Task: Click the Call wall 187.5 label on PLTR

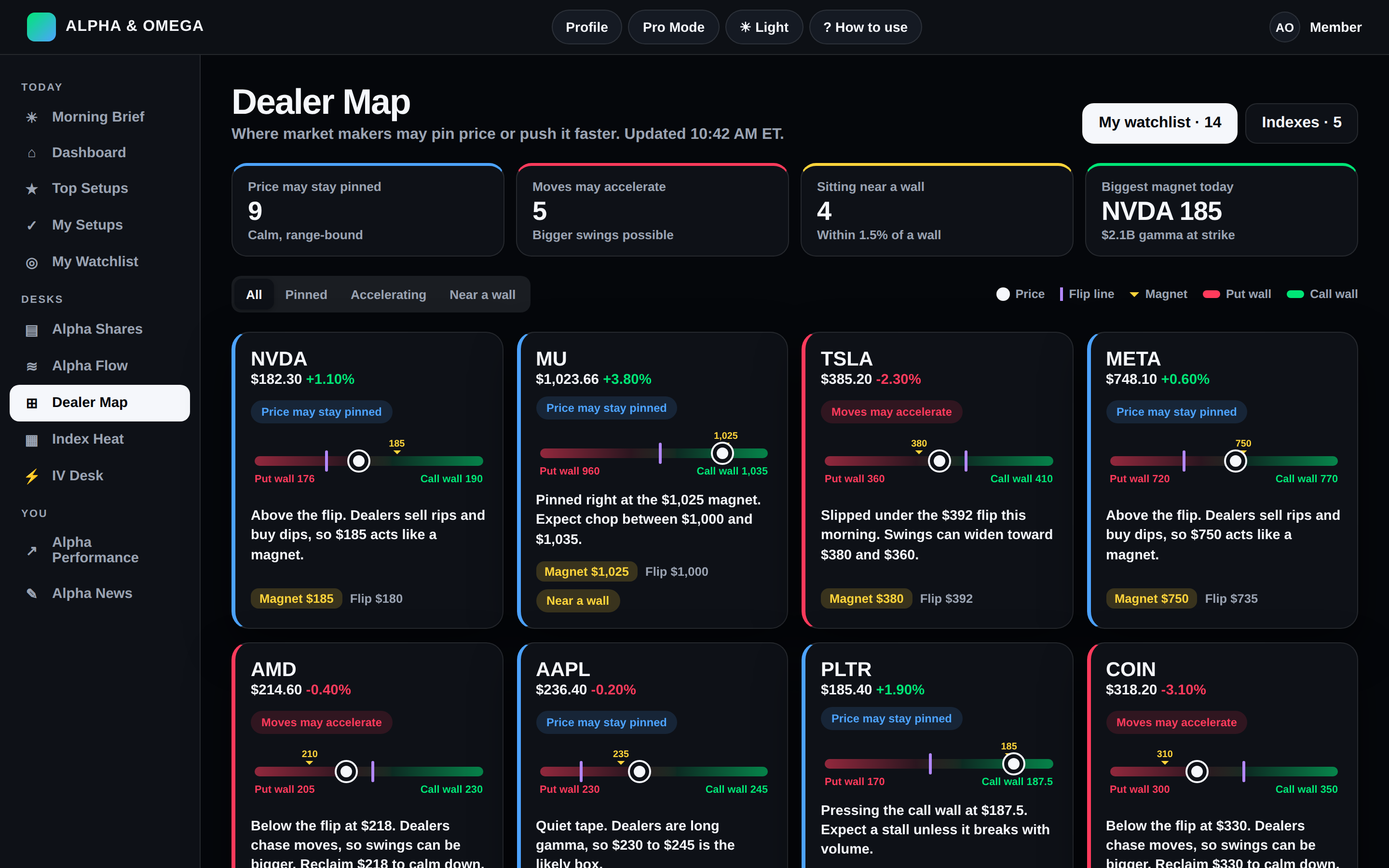Action: pyautogui.click(x=1017, y=781)
